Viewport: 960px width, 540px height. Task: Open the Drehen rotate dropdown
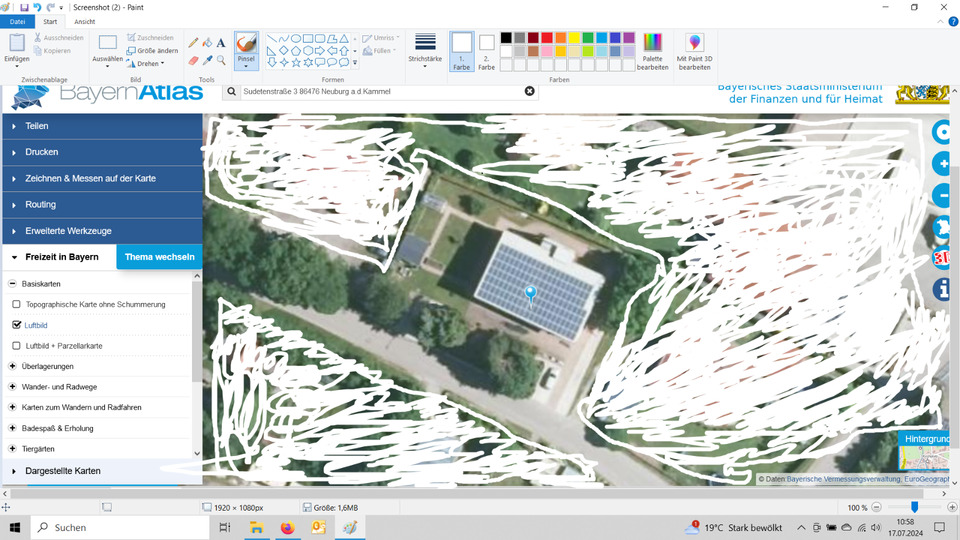[x=145, y=64]
